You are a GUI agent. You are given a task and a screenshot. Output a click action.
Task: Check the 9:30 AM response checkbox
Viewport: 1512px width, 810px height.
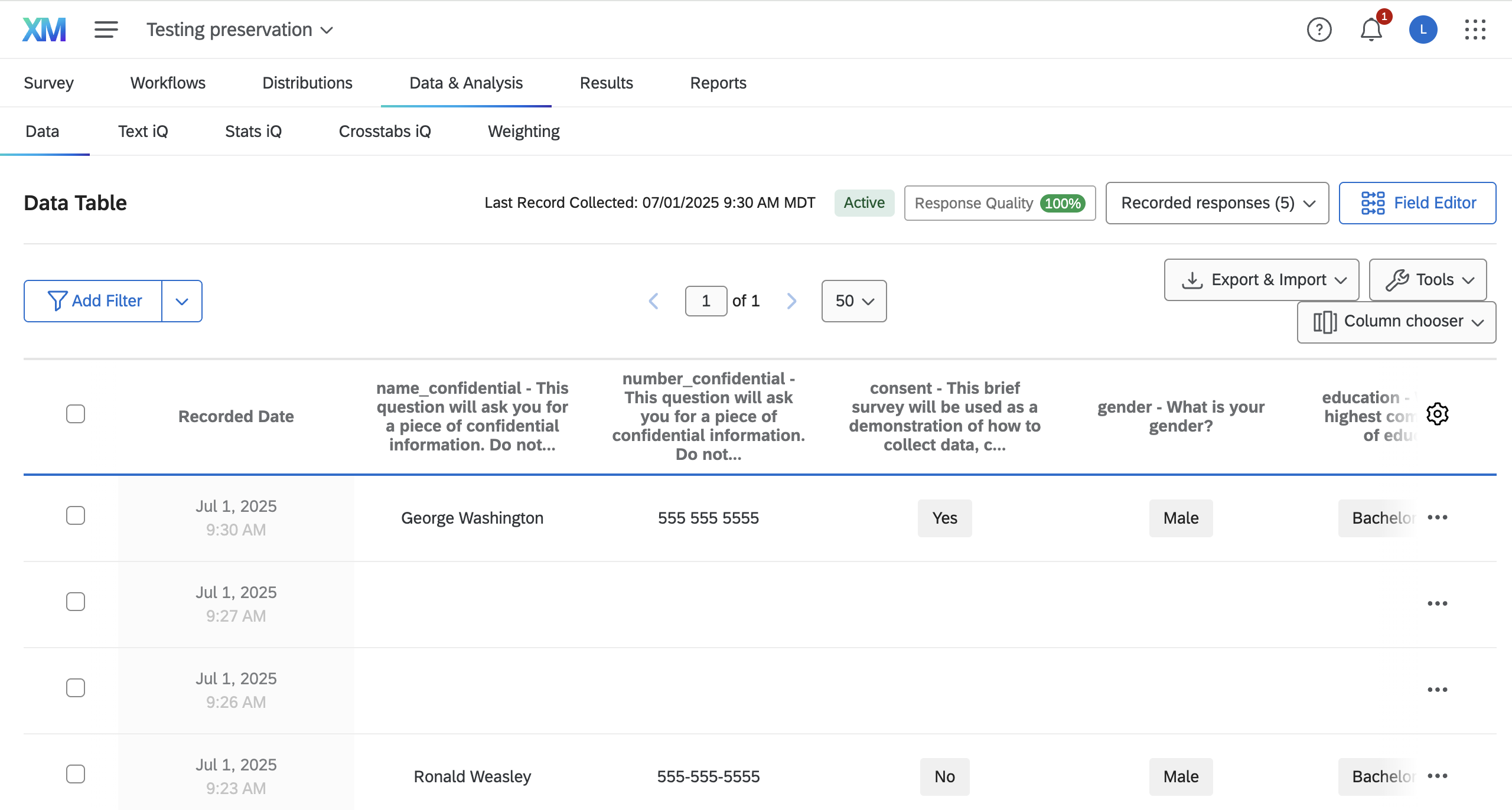point(76,515)
